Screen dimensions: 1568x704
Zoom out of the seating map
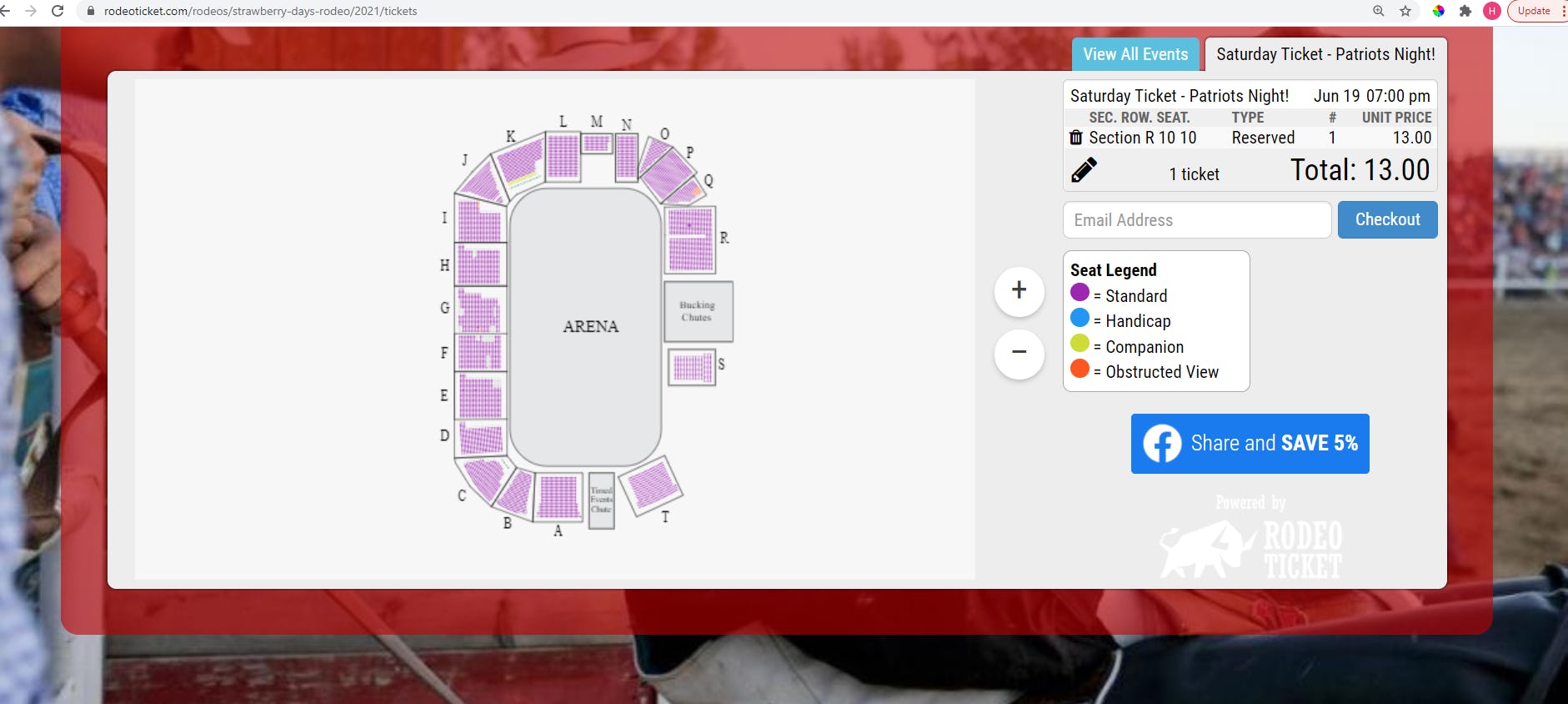[x=1019, y=354]
